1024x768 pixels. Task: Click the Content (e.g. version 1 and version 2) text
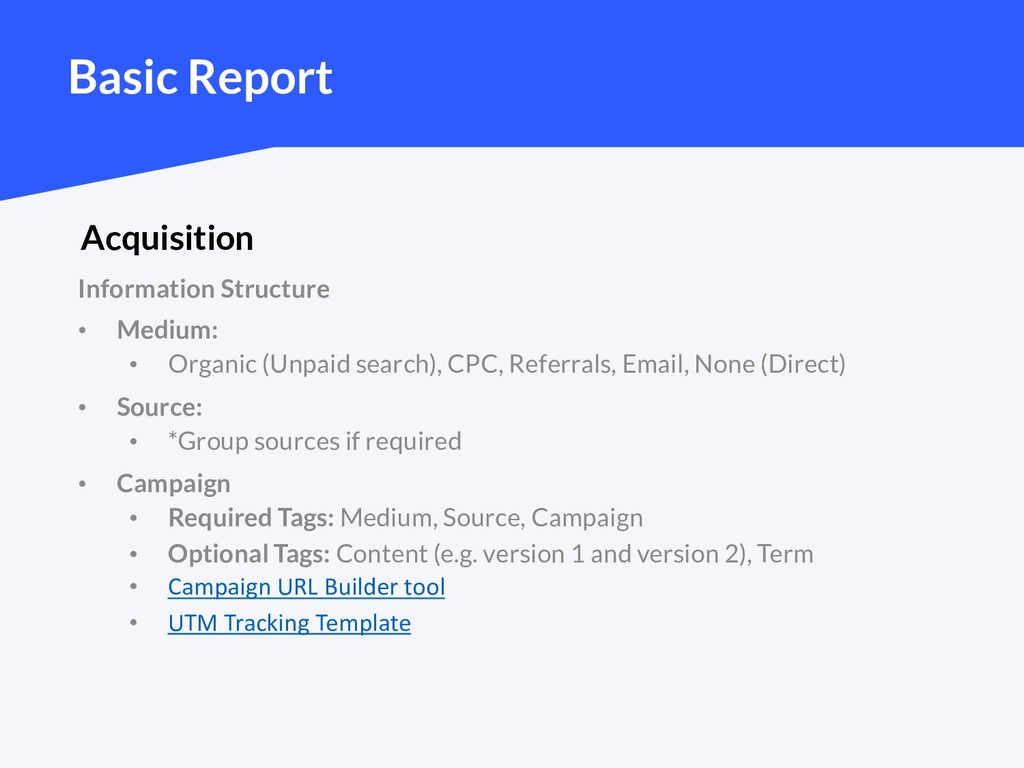[x=541, y=554]
